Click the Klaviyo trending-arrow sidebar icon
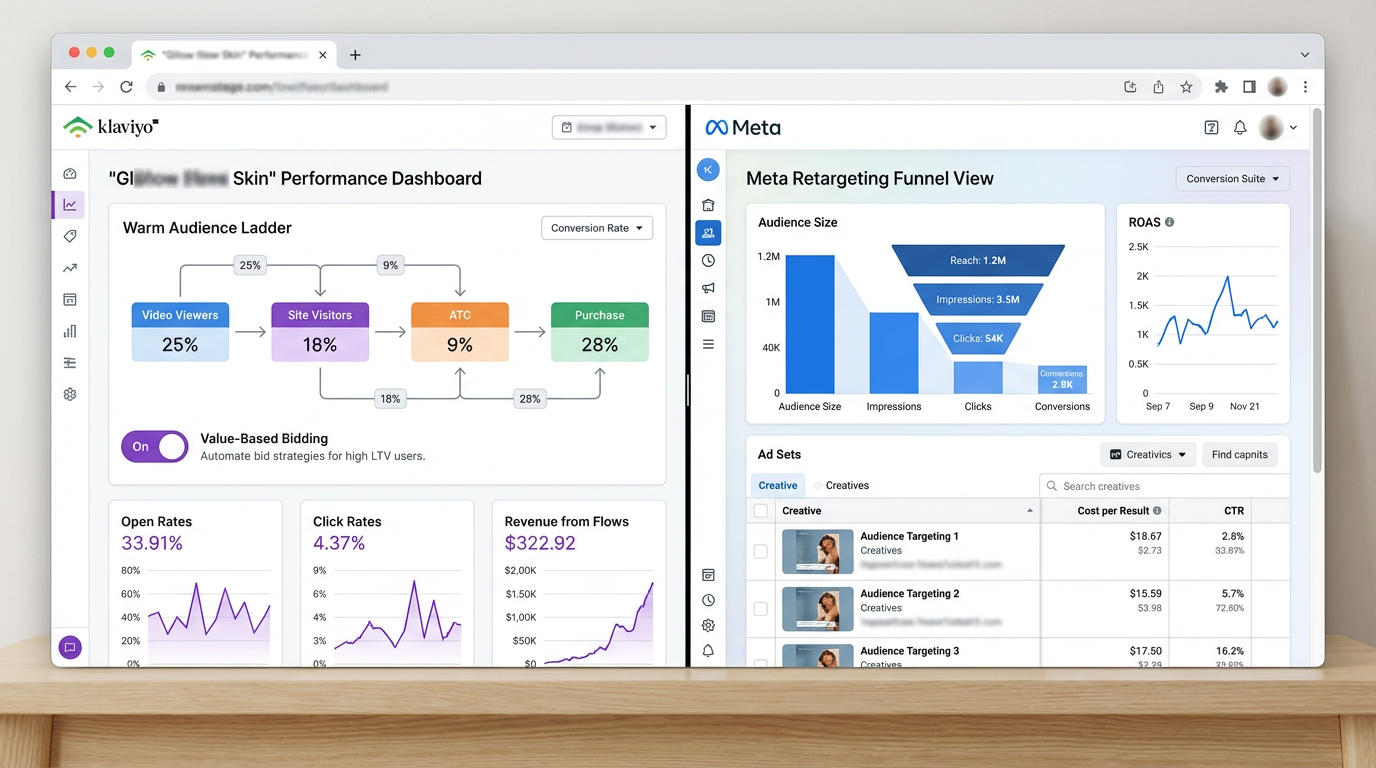This screenshot has width=1376, height=768. [70, 268]
